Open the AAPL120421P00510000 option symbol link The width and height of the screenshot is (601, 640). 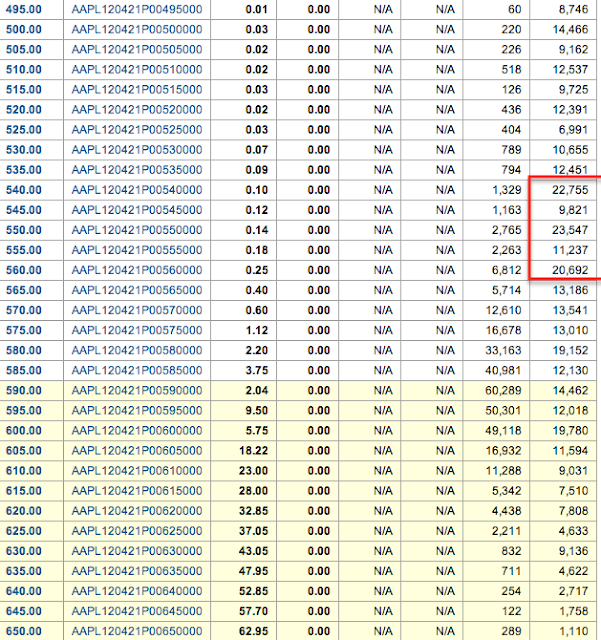tap(137, 69)
